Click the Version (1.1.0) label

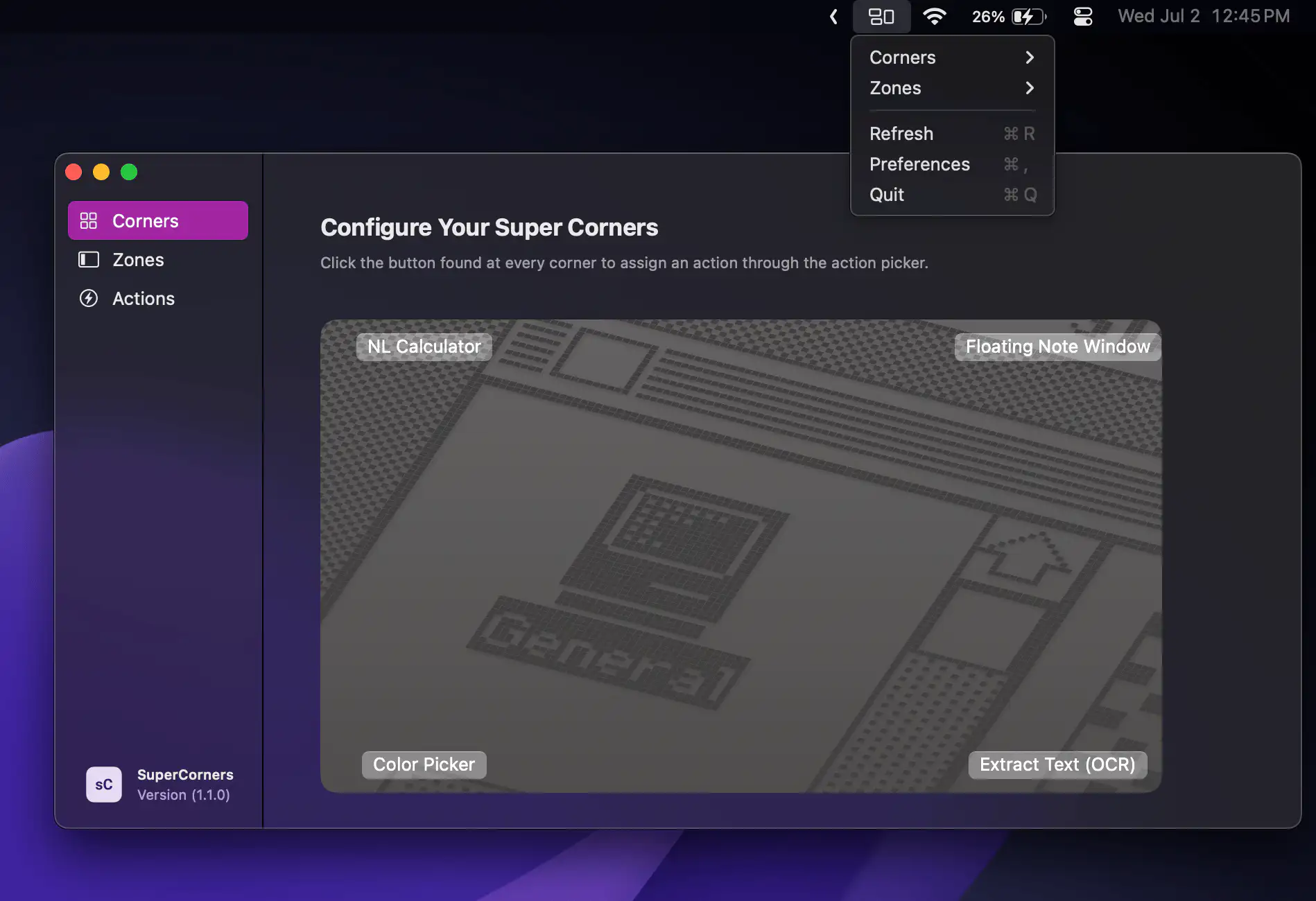(x=184, y=795)
